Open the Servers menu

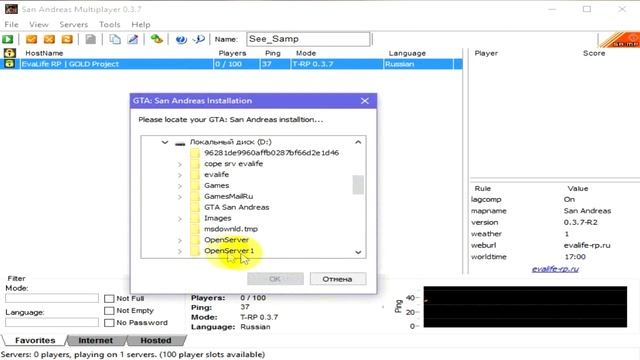click(x=73, y=24)
